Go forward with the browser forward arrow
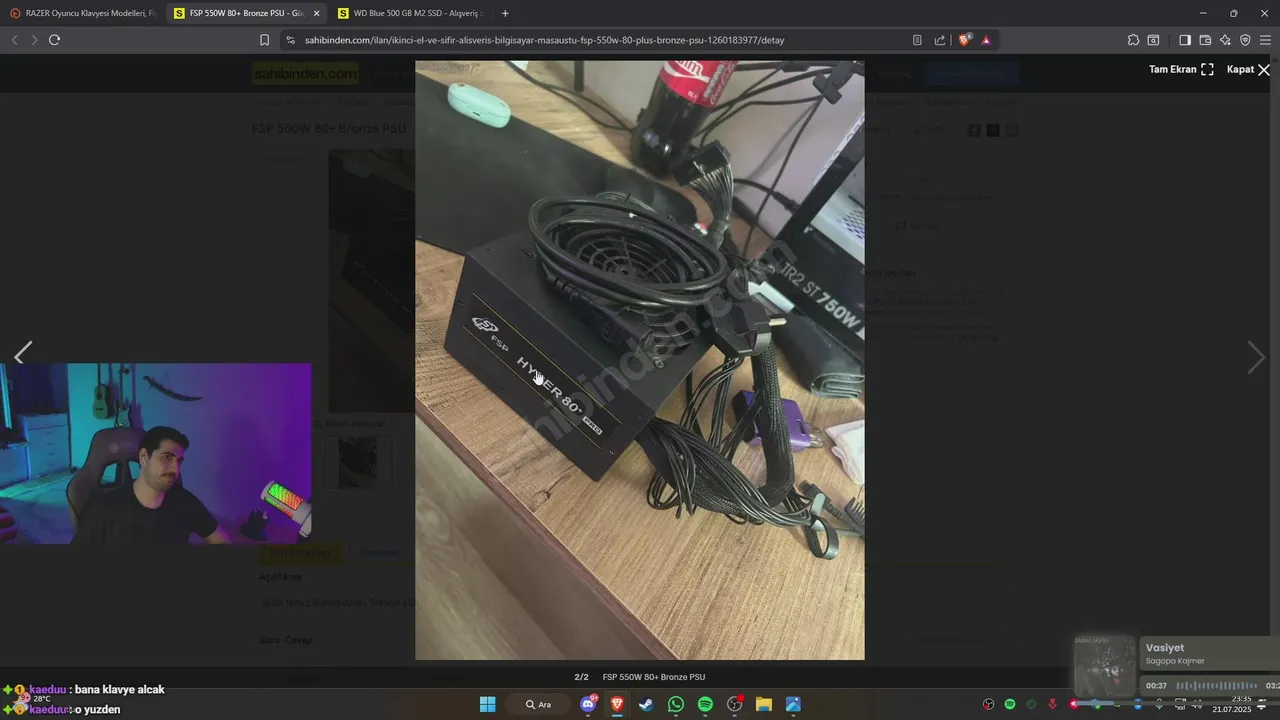Screen dimensions: 1280x720 (x=34, y=40)
